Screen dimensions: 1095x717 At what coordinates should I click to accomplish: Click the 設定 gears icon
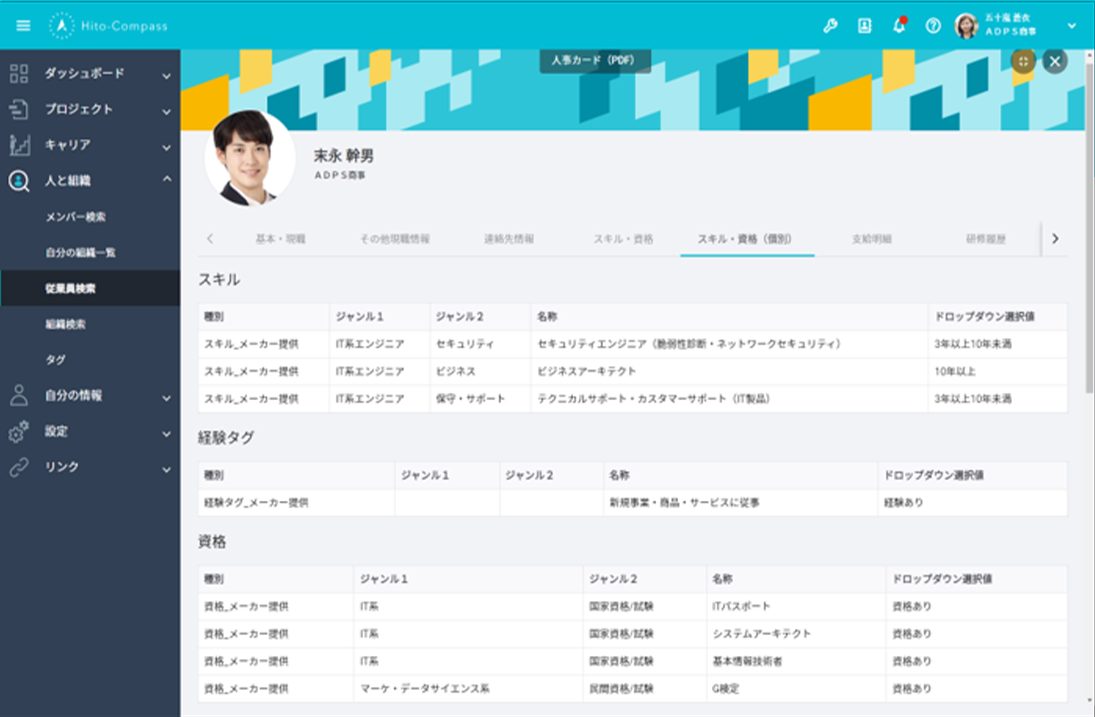pos(19,431)
